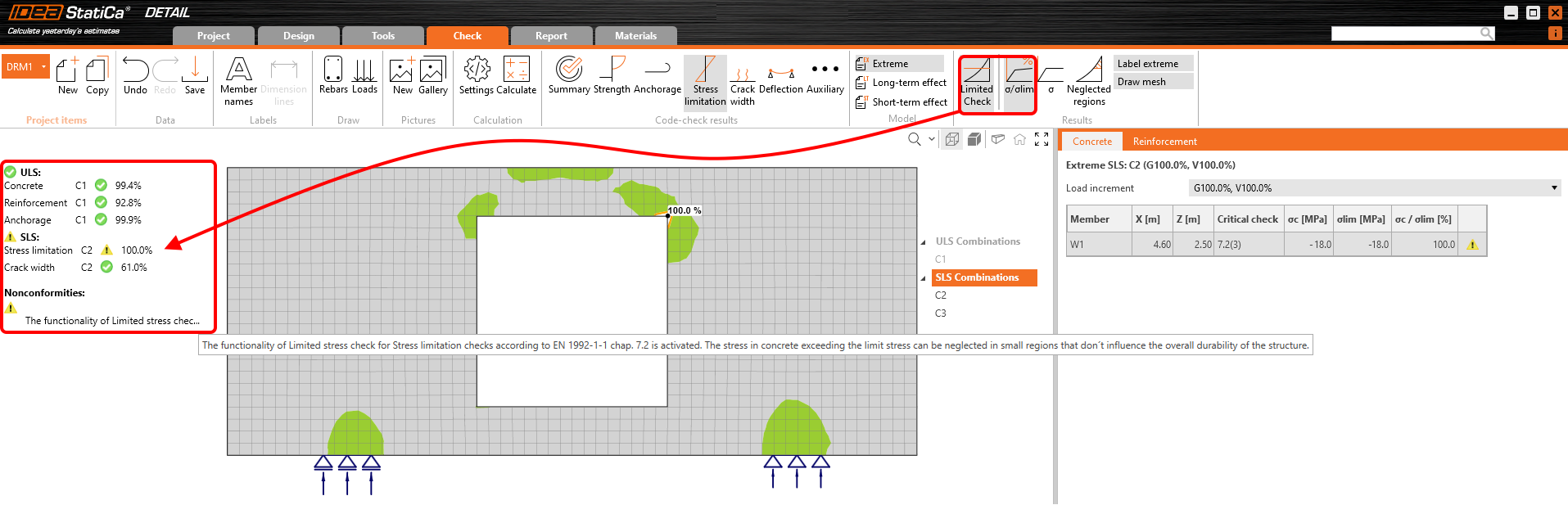Switch to the Report ribbon tab
This screenshot has height=505, width=1568.
551,36
